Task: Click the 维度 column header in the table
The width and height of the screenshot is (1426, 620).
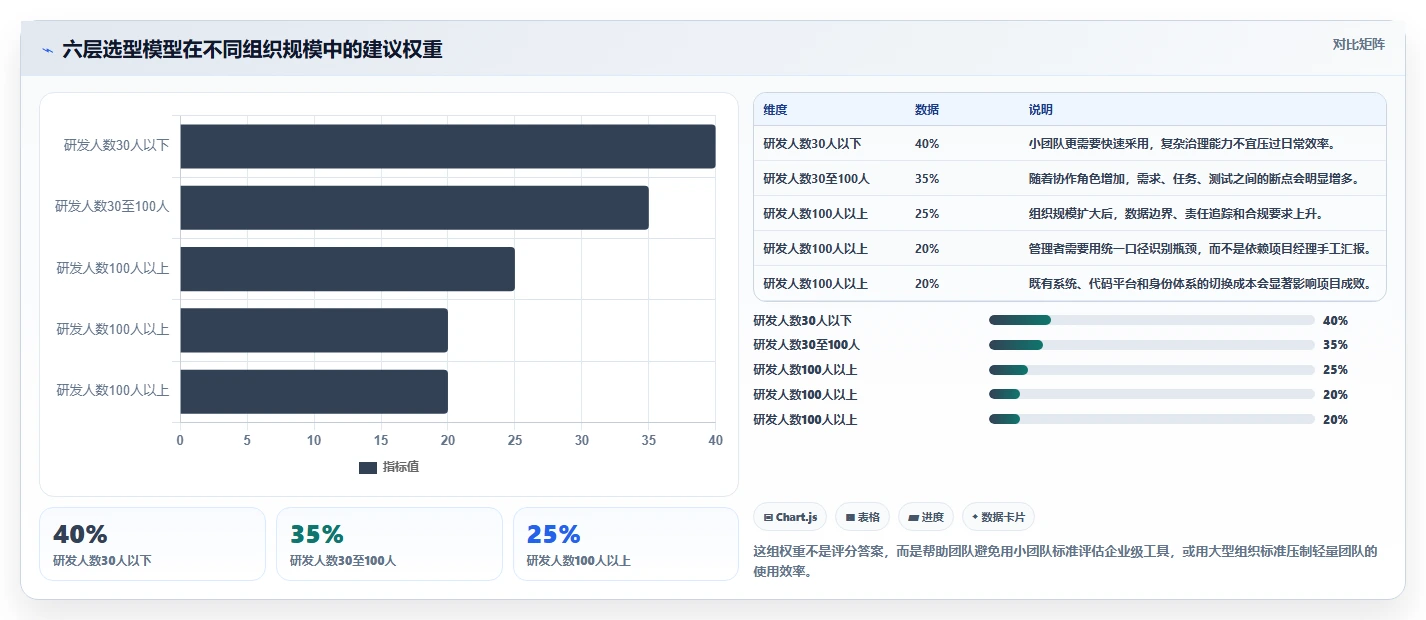Action: (x=775, y=110)
